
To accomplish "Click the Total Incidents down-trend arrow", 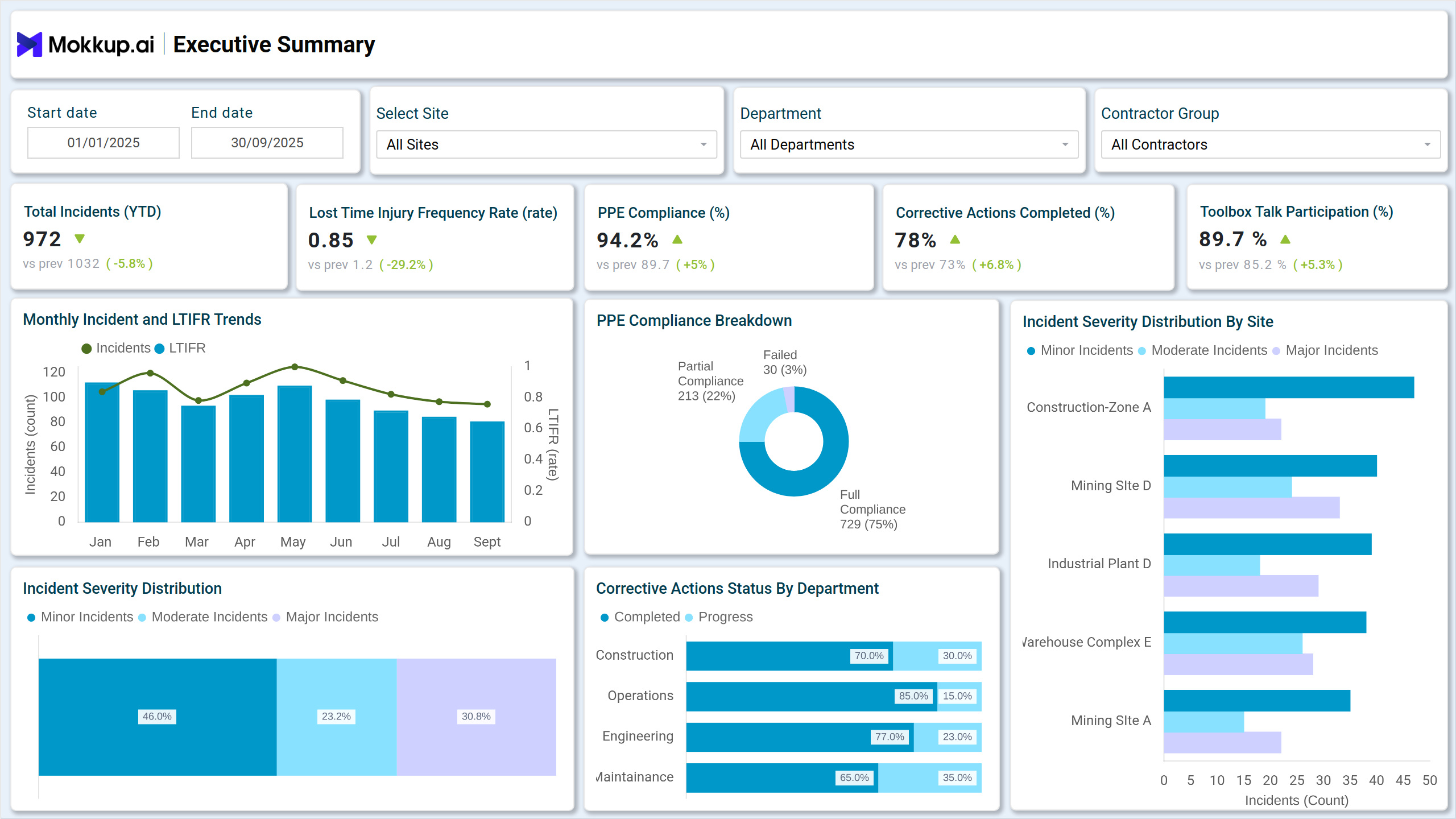I will 80,239.
